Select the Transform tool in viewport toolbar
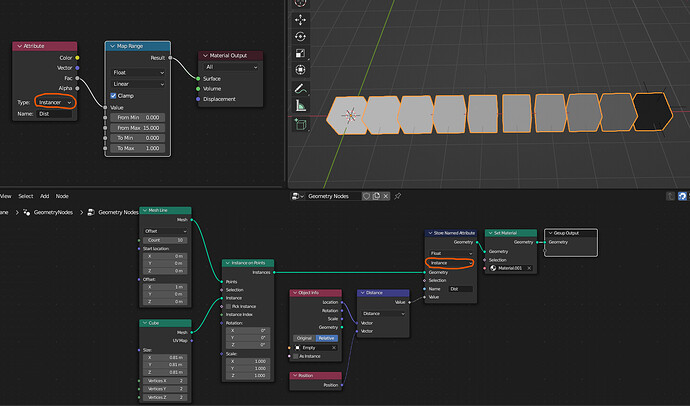This screenshot has height=406, width=690. 301,70
